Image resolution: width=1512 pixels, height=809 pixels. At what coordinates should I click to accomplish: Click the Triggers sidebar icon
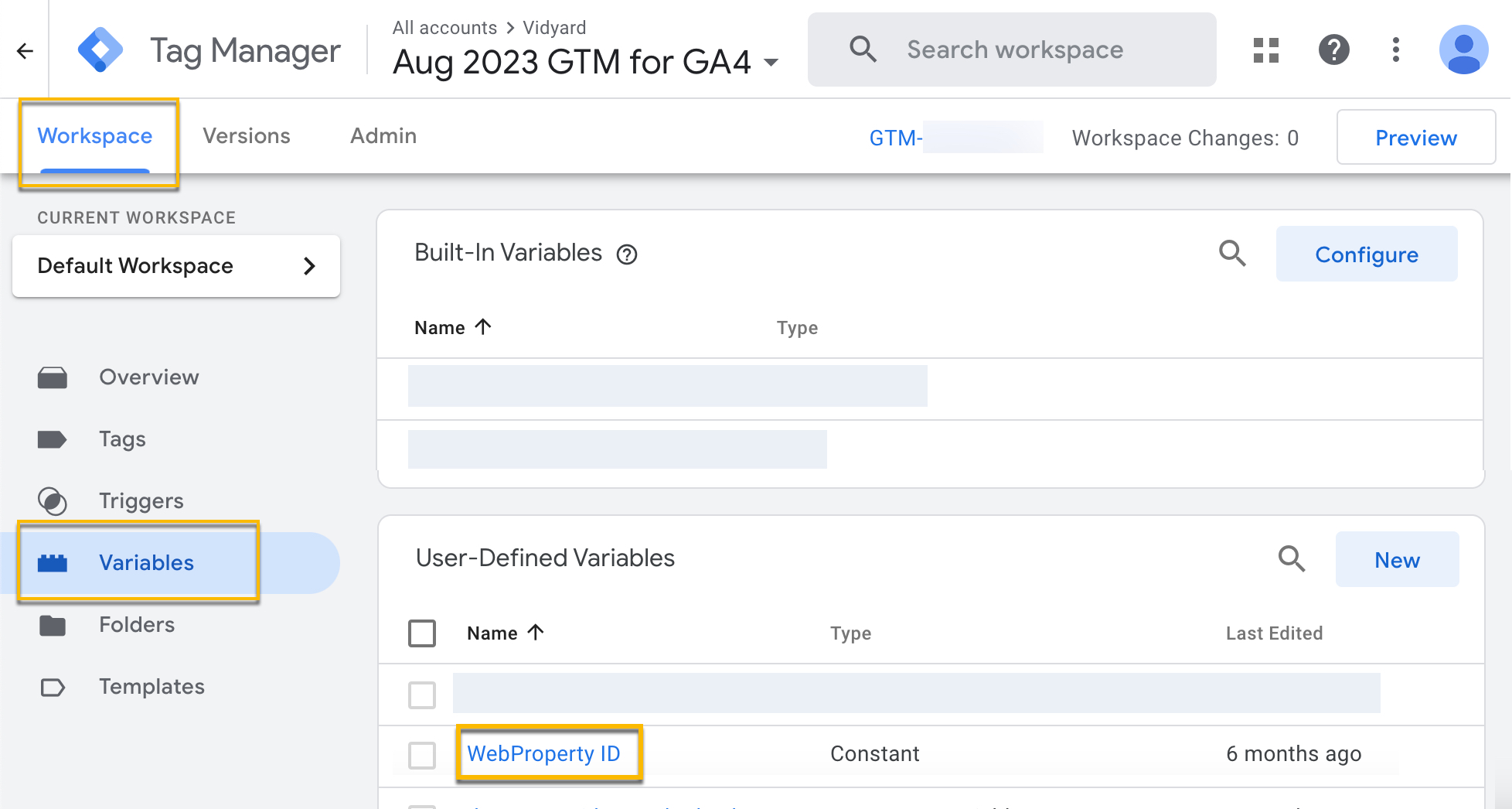53,501
